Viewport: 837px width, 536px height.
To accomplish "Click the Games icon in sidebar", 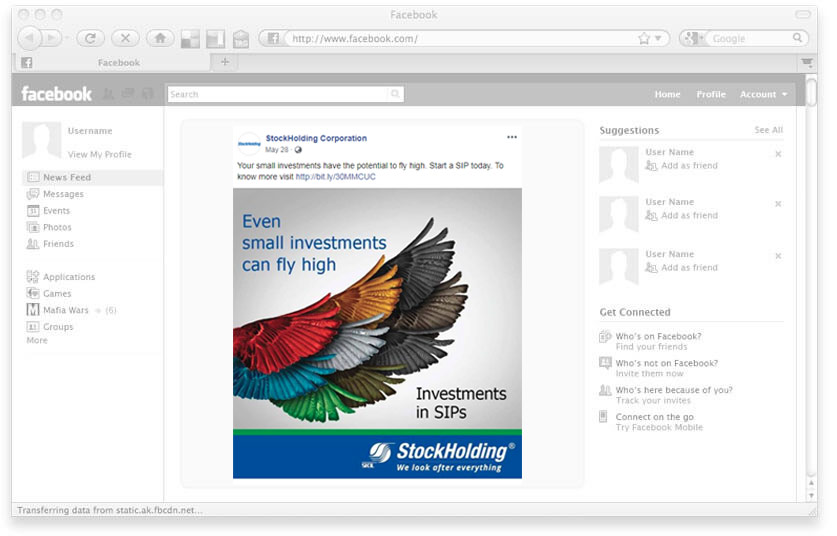I will tap(33, 294).
